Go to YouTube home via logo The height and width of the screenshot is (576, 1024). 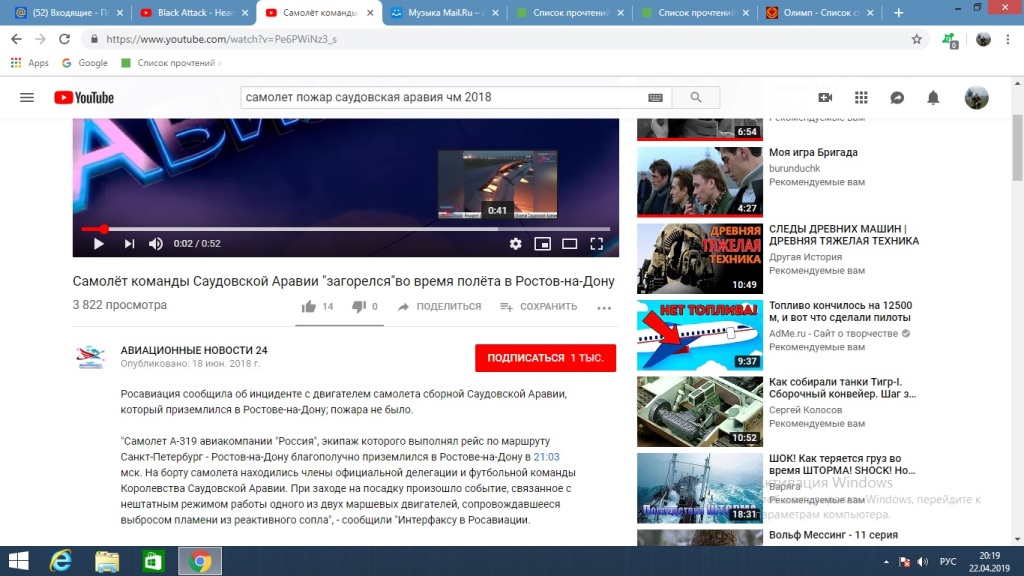click(x=84, y=97)
